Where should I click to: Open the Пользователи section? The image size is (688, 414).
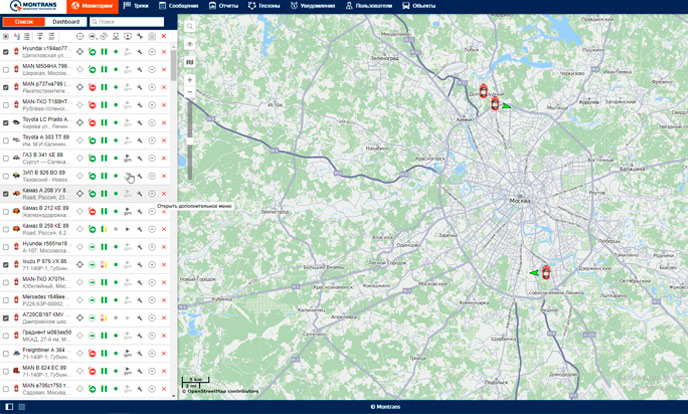369,6
